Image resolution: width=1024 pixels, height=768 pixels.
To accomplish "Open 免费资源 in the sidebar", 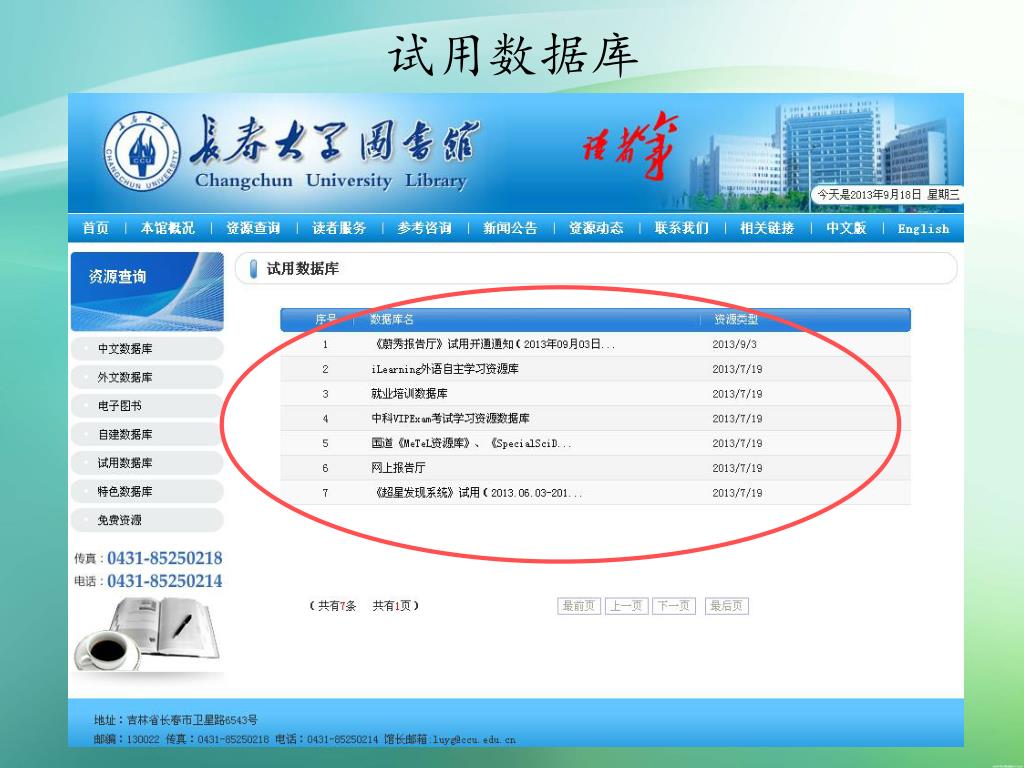I will [x=147, y=520].
